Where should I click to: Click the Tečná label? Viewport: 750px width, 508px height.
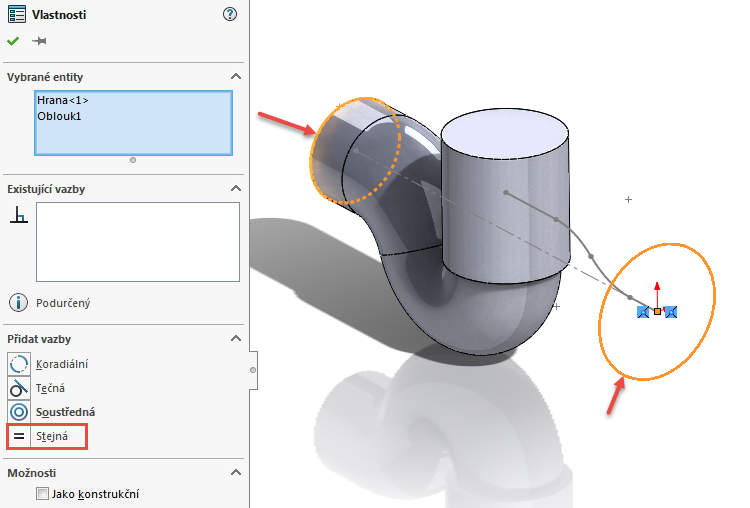[x=50, y=388]
